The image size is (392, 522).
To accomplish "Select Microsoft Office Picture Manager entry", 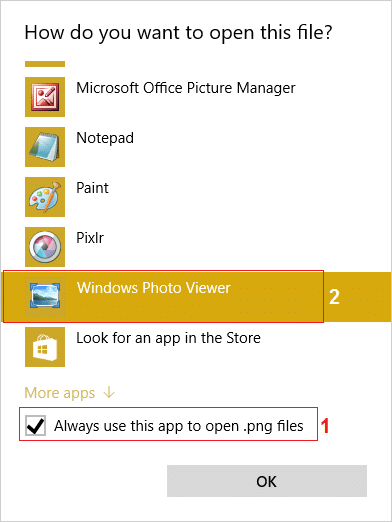I will pyautogui.click(x=186, y=88).
